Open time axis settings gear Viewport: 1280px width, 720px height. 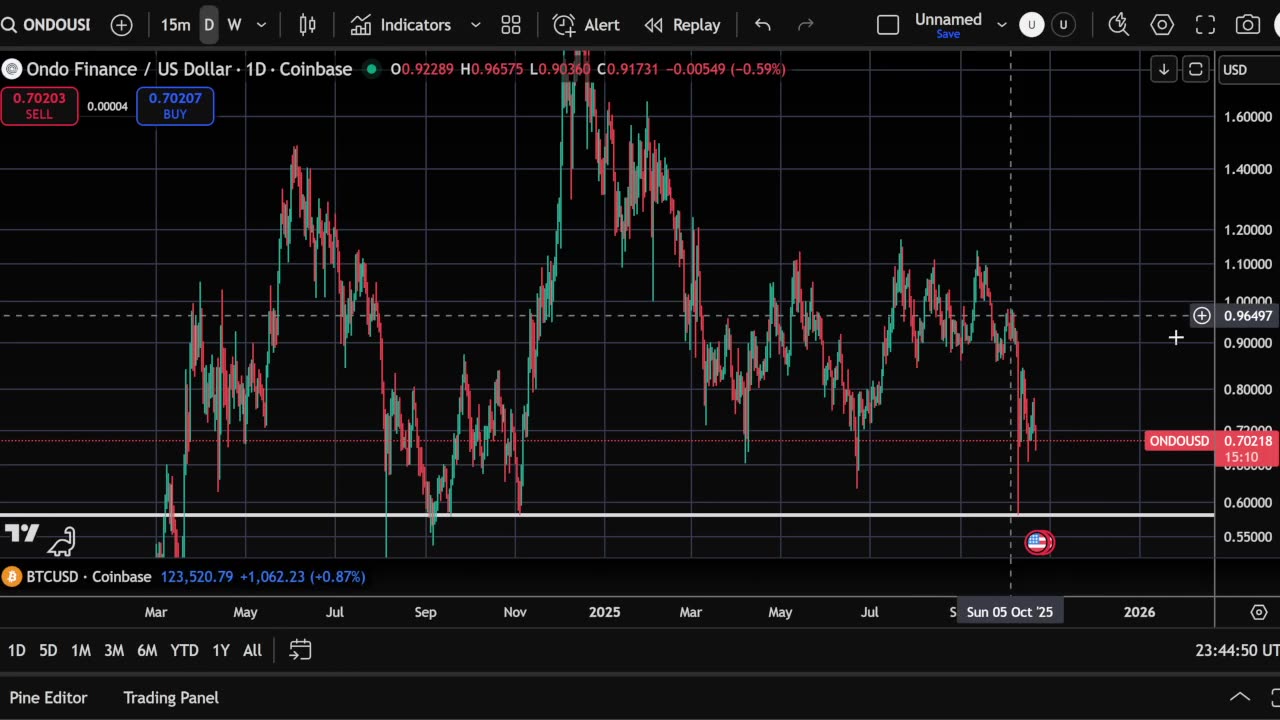click(x=1259, y=612)
